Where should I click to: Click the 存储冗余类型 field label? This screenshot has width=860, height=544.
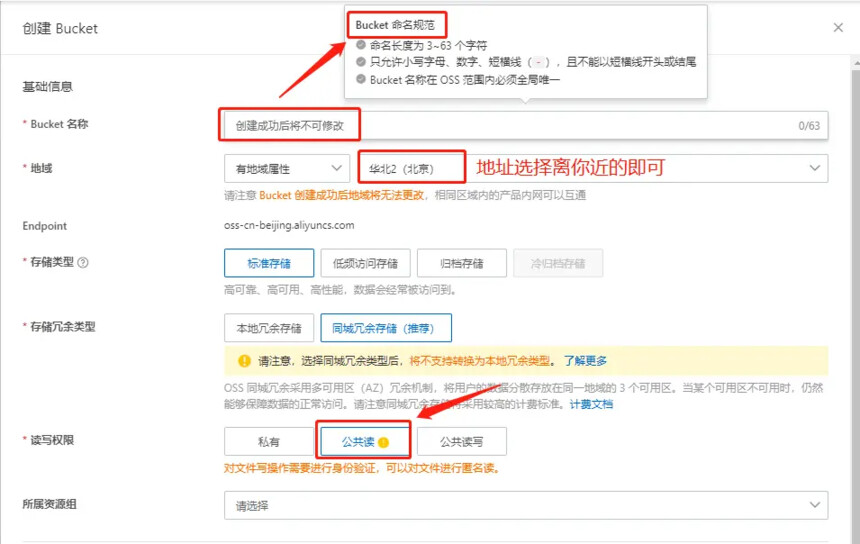(63, 327)
